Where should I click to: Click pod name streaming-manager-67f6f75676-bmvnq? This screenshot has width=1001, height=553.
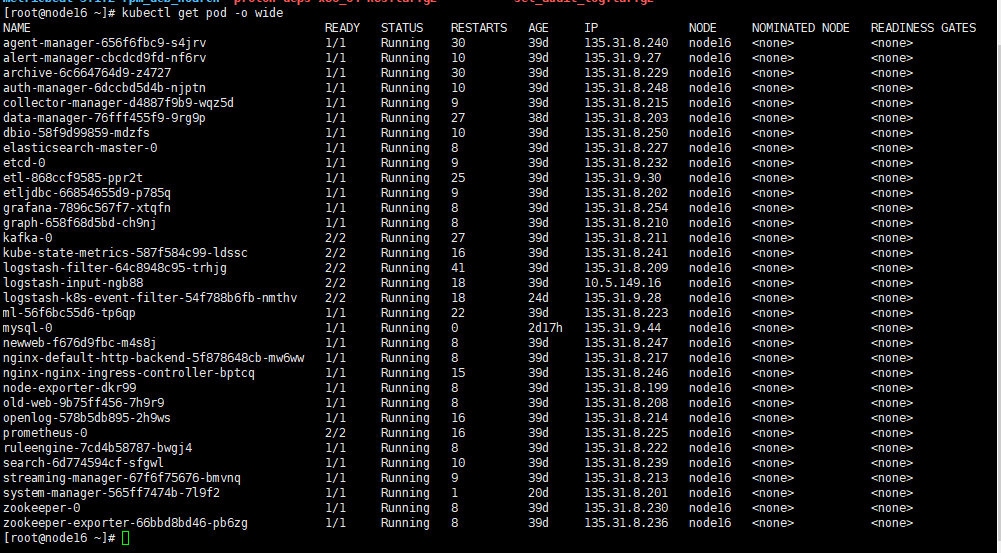[122, 478]
